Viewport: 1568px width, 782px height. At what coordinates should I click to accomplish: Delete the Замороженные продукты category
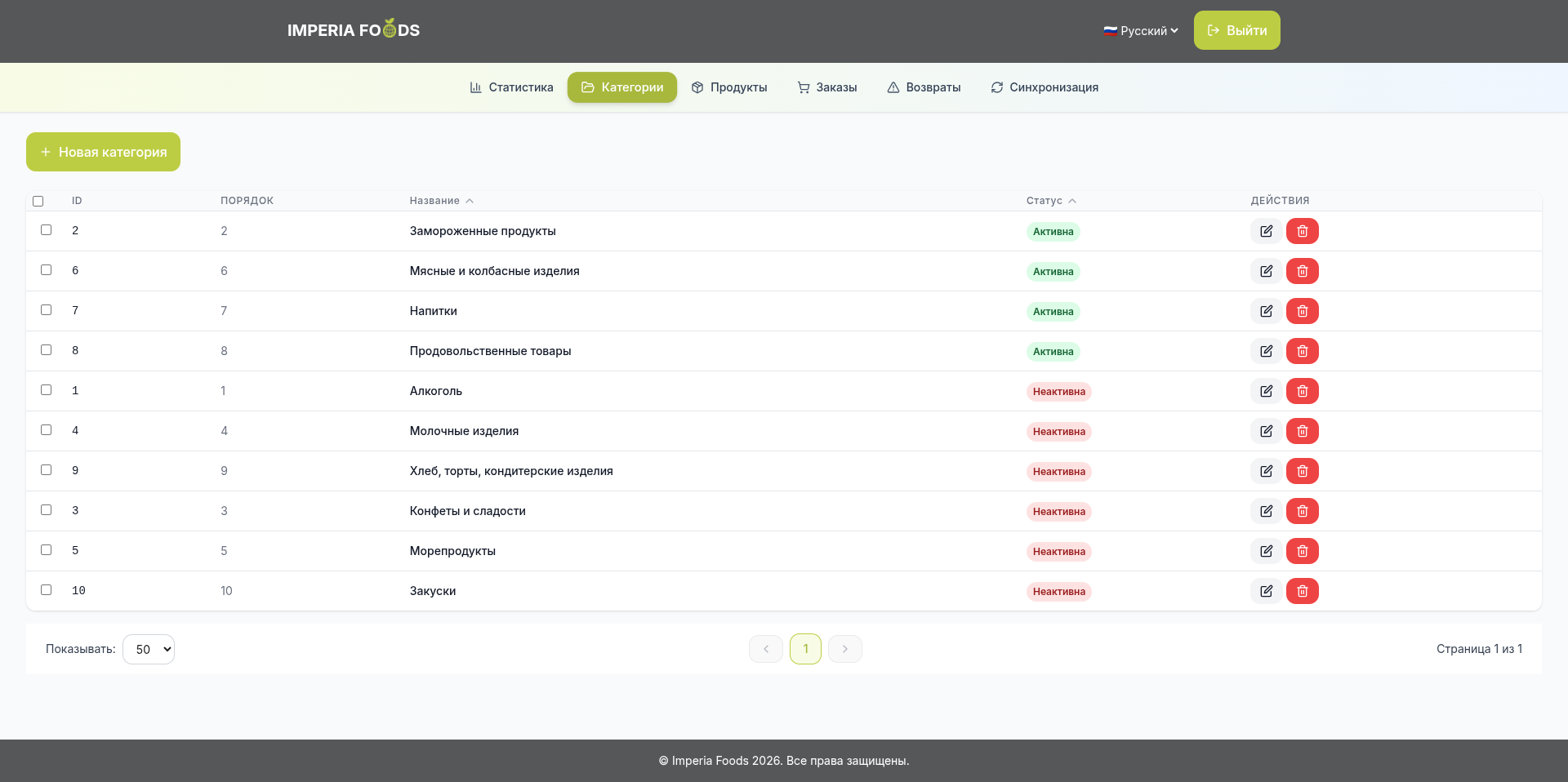1303,231
